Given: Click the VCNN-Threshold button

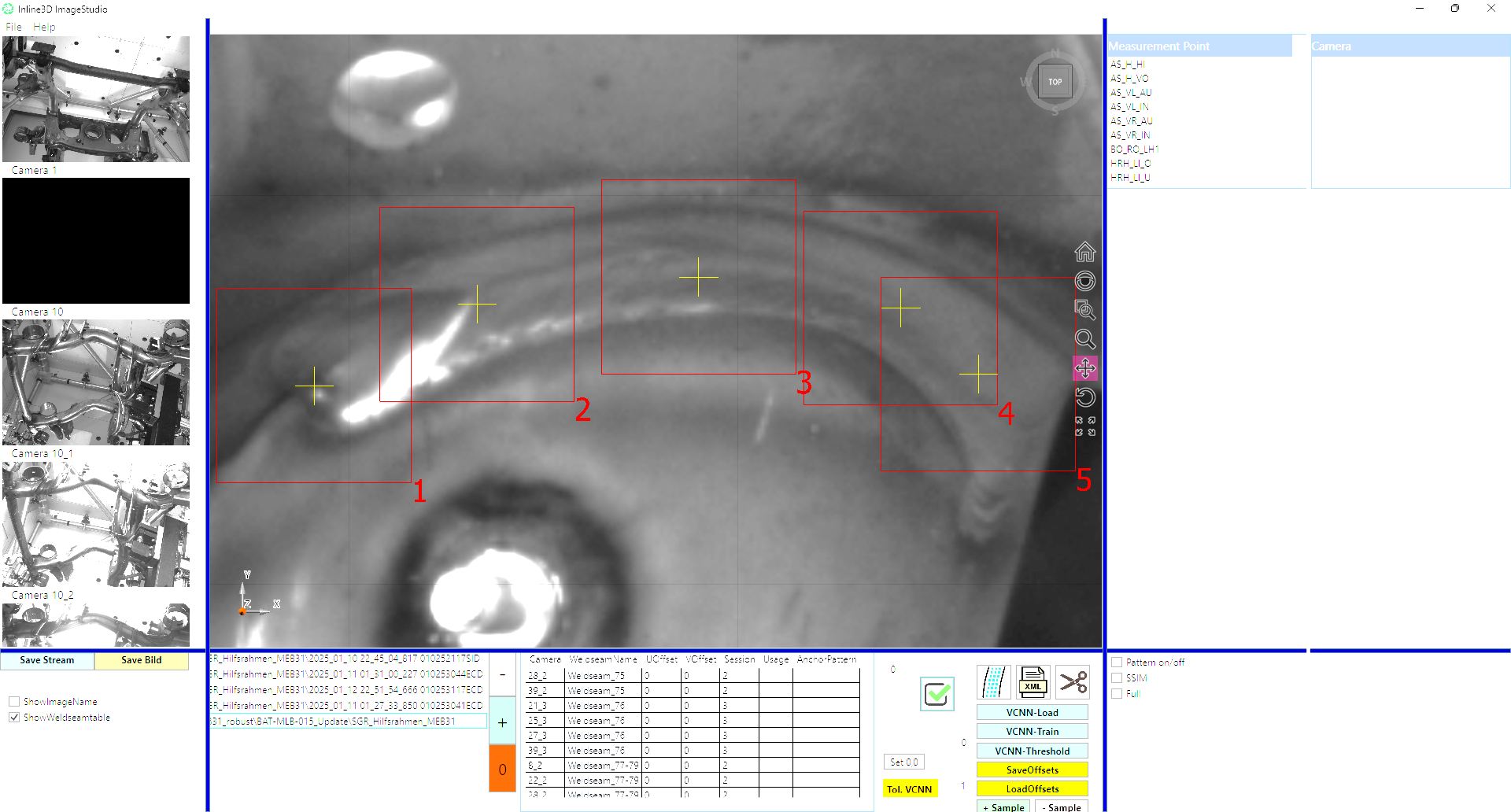Looking at the screenshot, I should coord(1033,751).
